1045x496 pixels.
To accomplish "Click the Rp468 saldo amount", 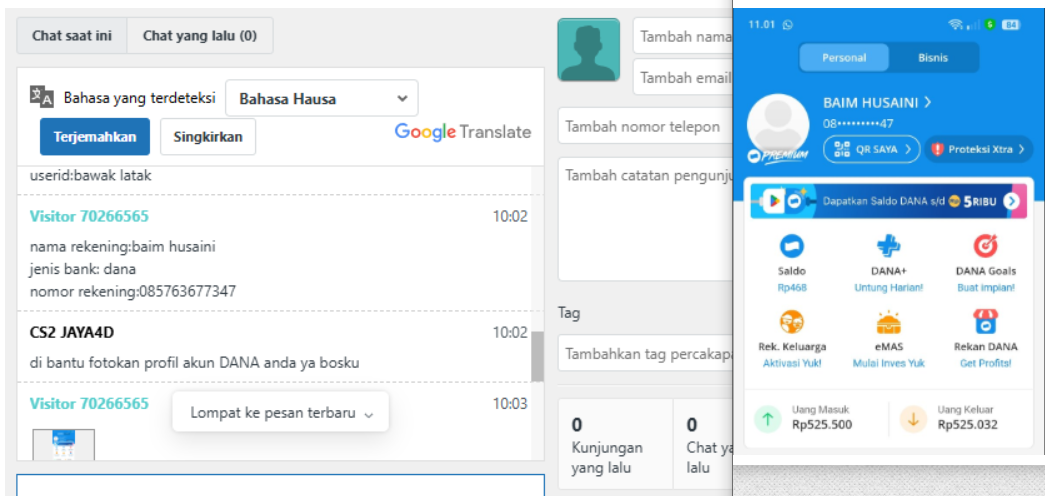I will (x=792, y=288).
